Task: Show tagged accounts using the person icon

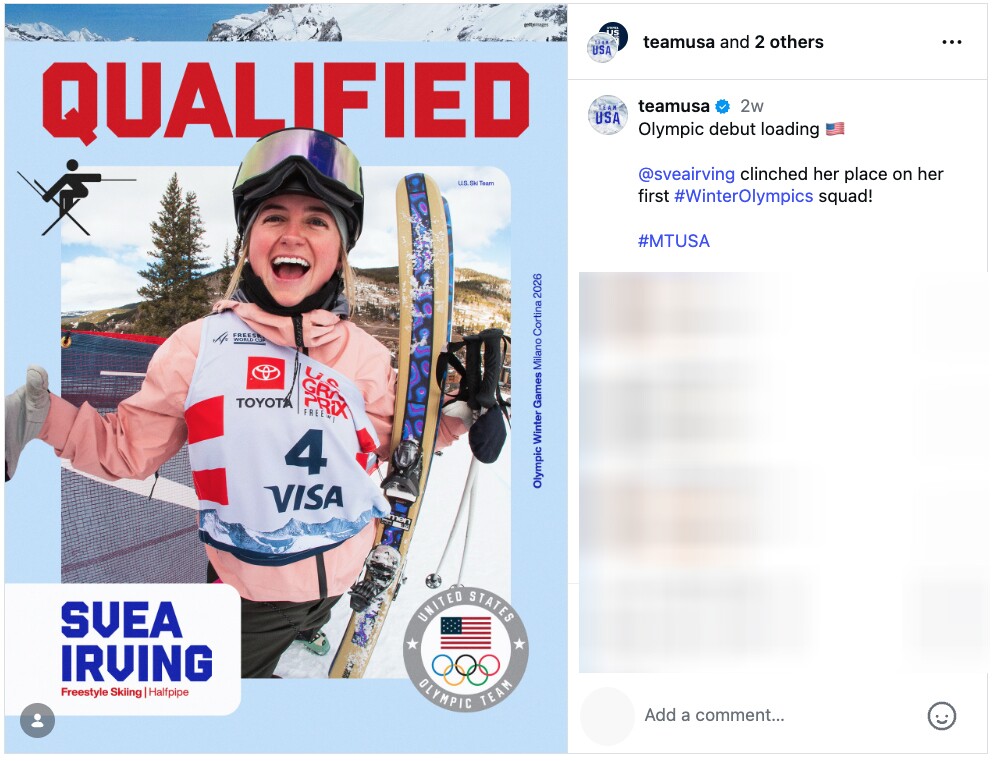Action: [38, 721]
